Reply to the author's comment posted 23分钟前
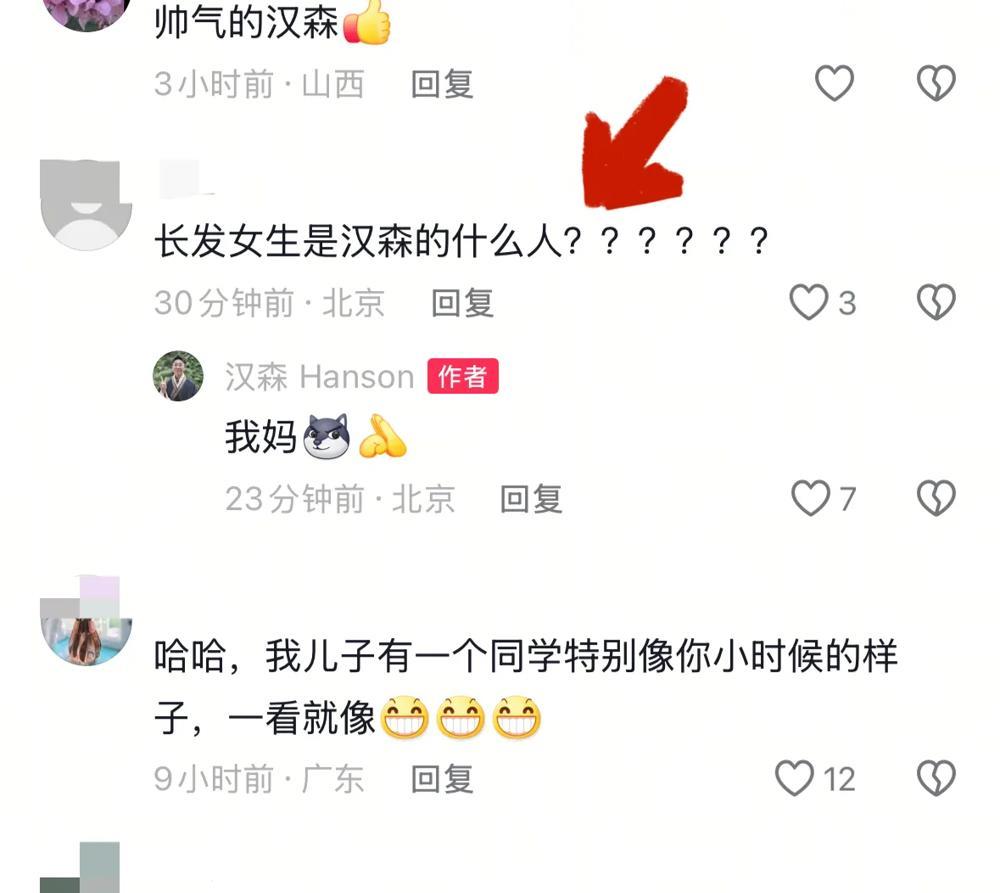 pos(531,498)
